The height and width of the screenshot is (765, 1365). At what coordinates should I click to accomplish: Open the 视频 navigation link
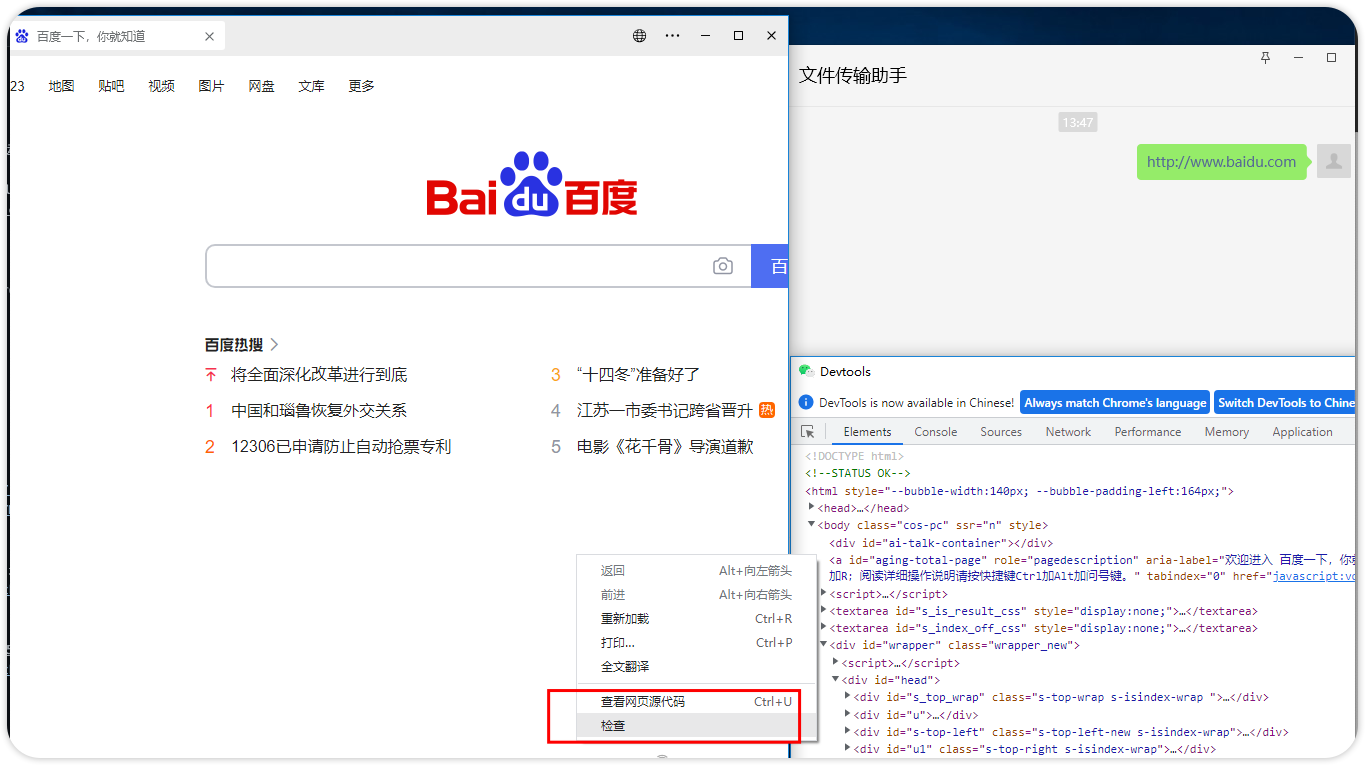161,86
